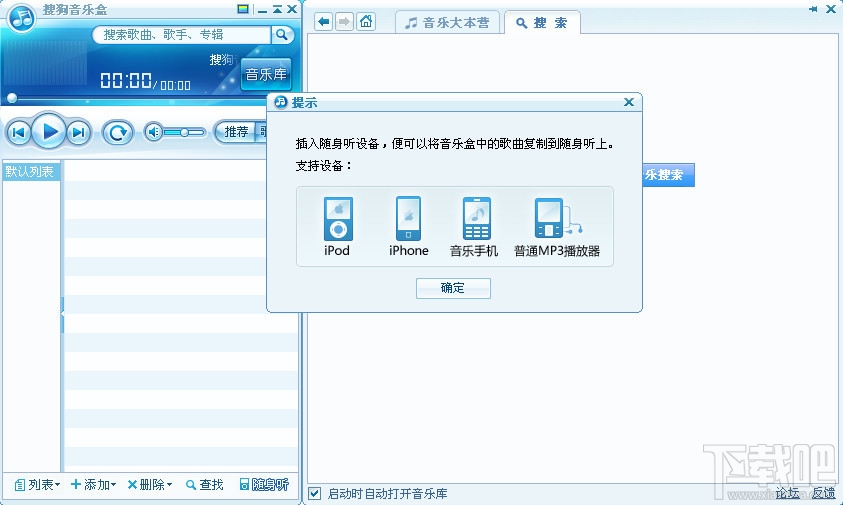Image resolution: width=843 pixels, height=505 pixels.
Task: Click the Sogou Music Box logo icon
Action: coord(21,18)
